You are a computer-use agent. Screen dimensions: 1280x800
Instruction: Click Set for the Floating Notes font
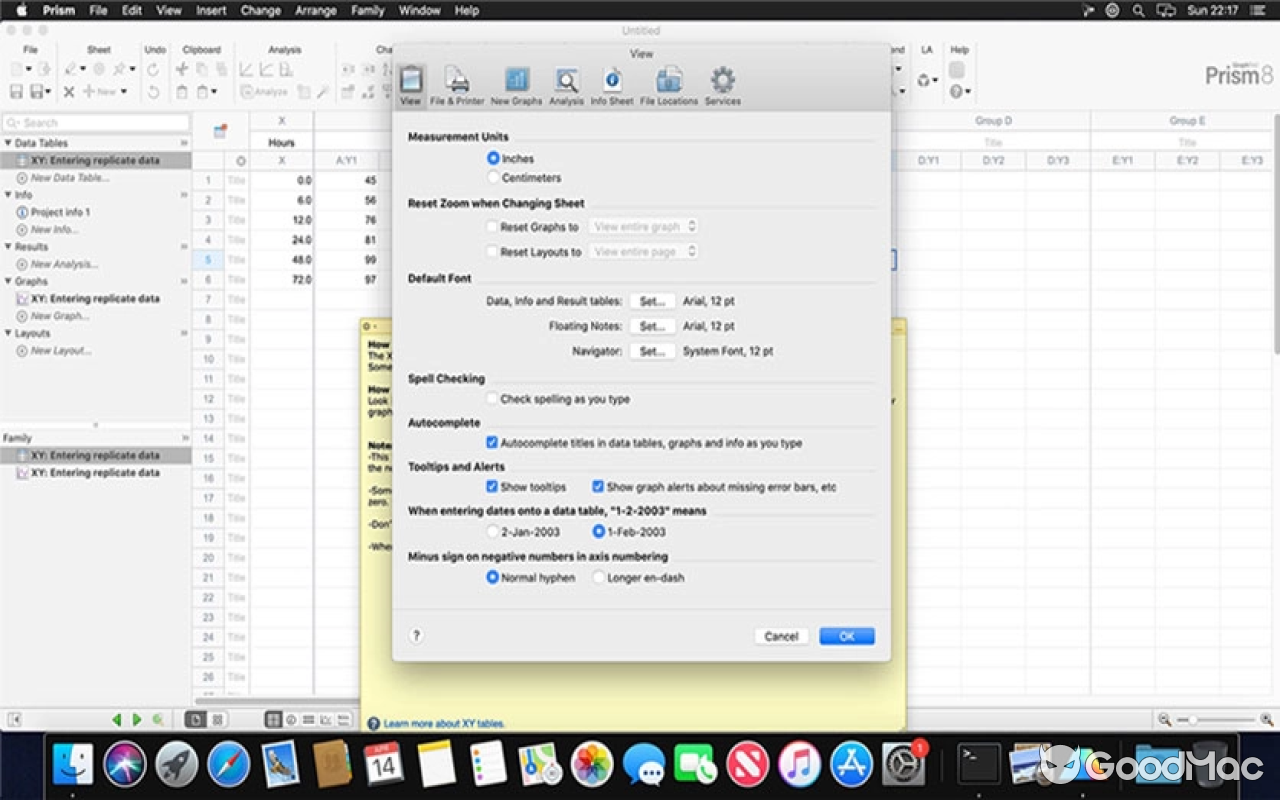[652, 326]
